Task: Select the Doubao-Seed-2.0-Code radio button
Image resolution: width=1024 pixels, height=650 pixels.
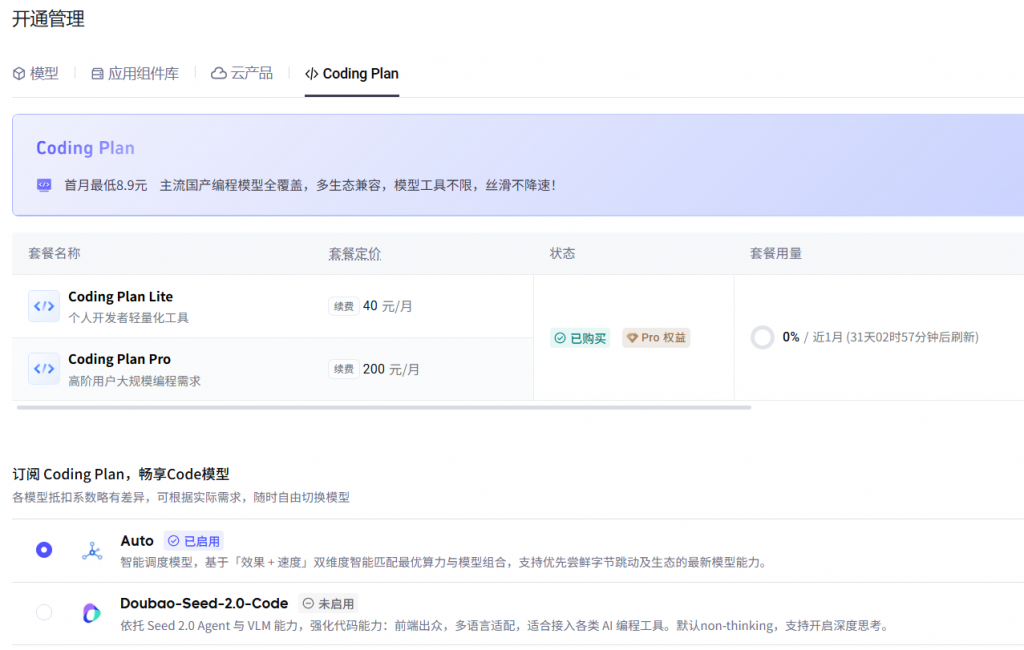Action: 44,612
